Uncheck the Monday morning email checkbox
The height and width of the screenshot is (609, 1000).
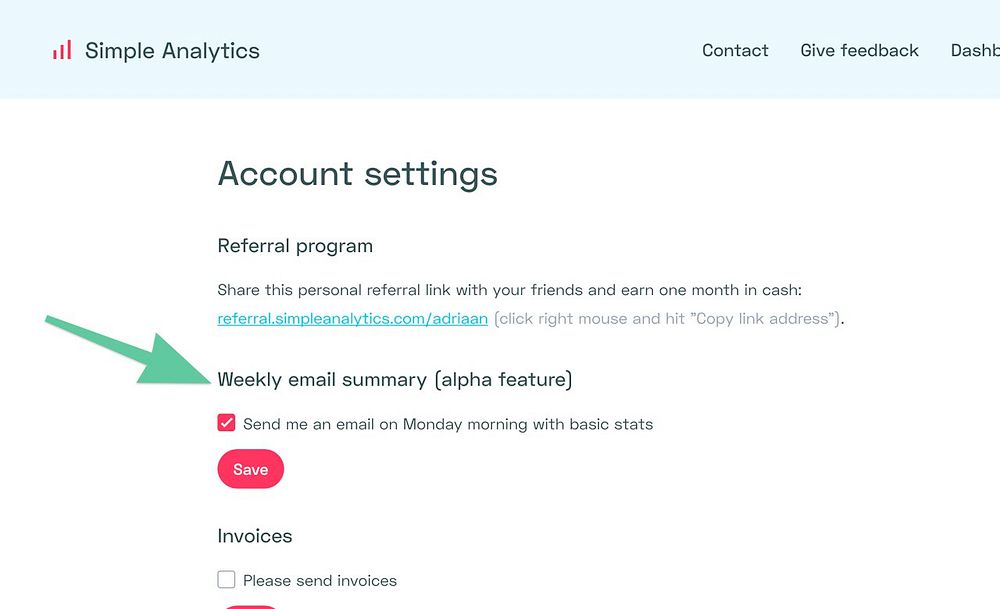click(x=227, y=423)
